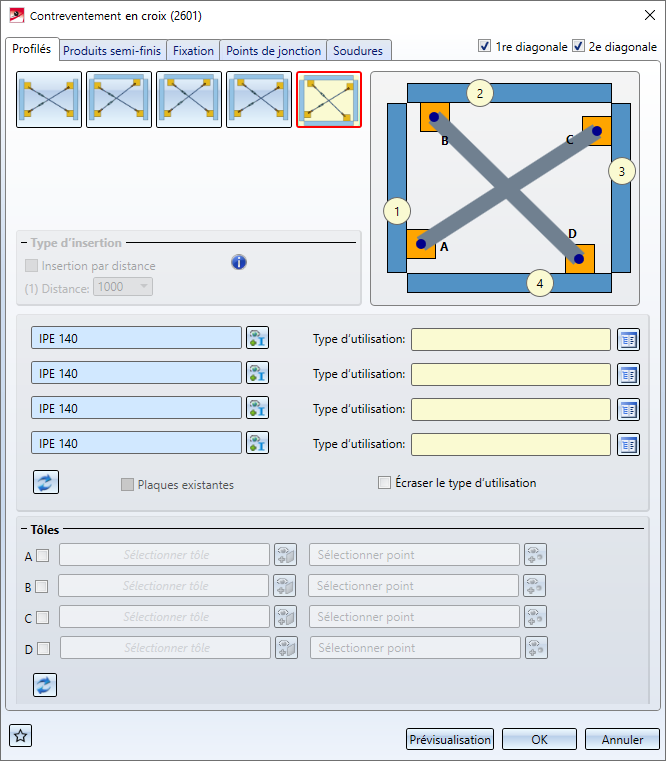This screenshot has width=666, height=761.
Task: Click numbered marker 4 in bracing diagram
Action: point(540,283)
